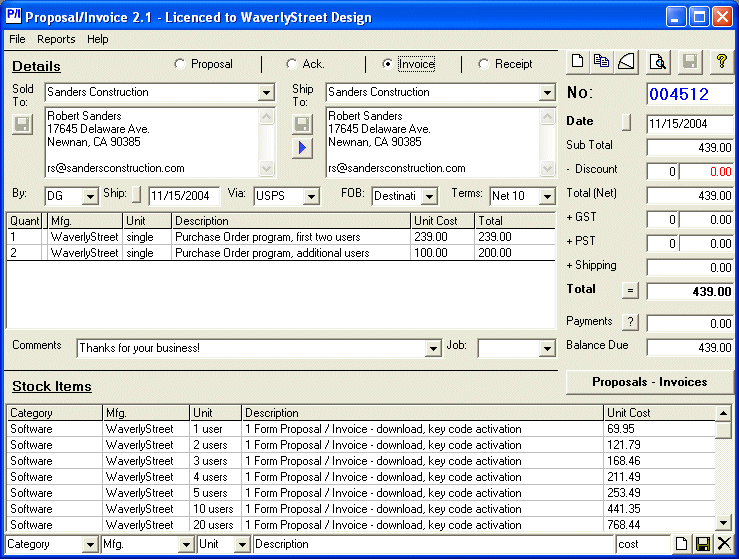
Task: Click the P/I application title bar icon
Action: click(x=14, y=16)
